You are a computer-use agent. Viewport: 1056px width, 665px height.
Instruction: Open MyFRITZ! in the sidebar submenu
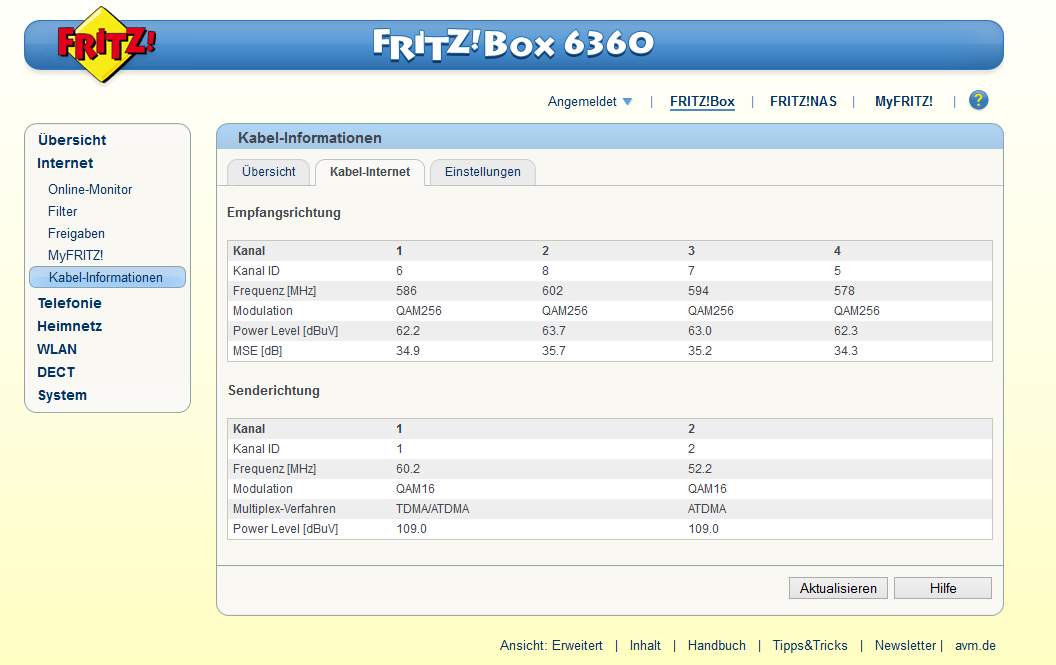coord(75,255)
